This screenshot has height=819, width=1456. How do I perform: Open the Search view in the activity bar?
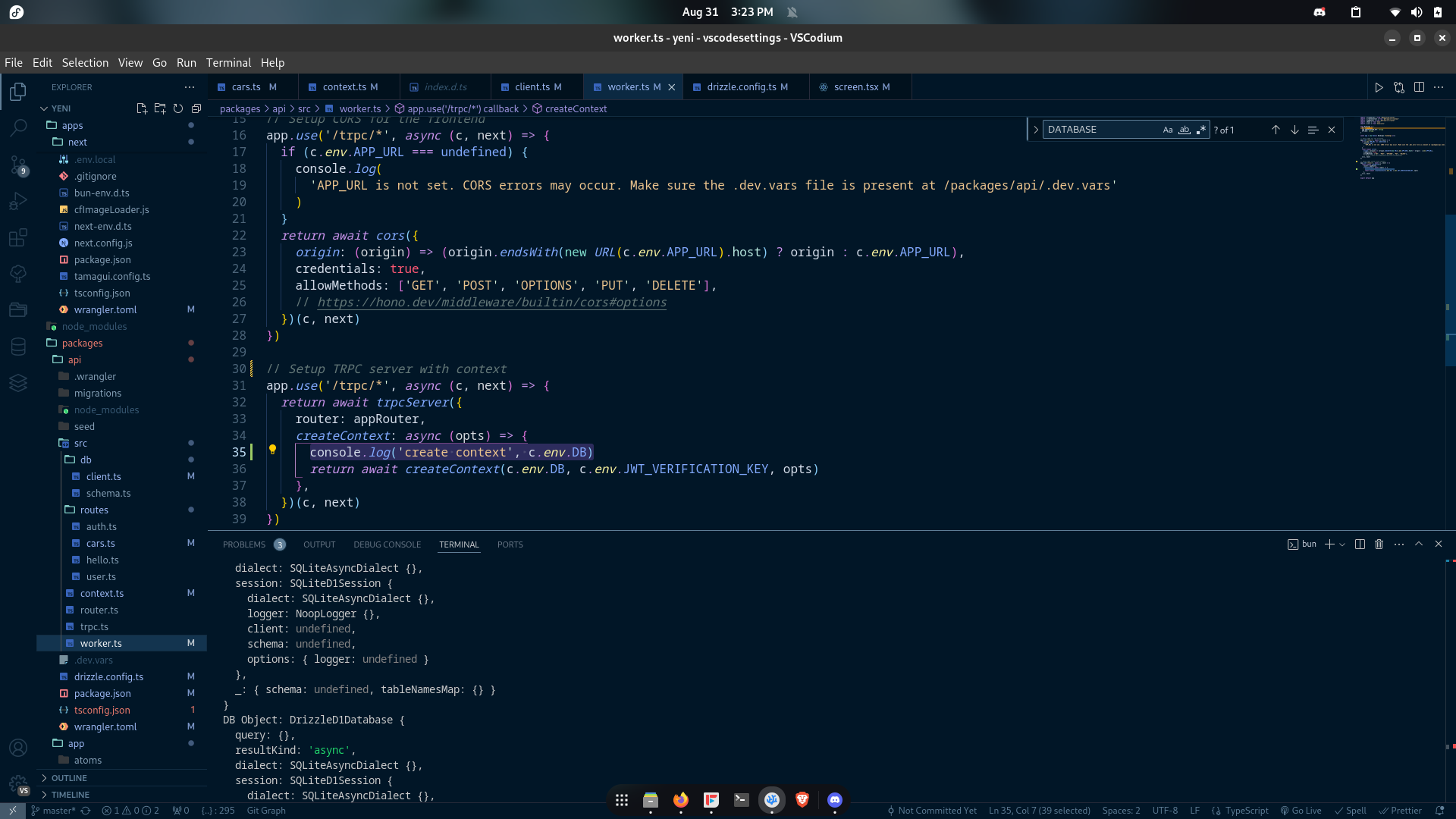point(18,127)
